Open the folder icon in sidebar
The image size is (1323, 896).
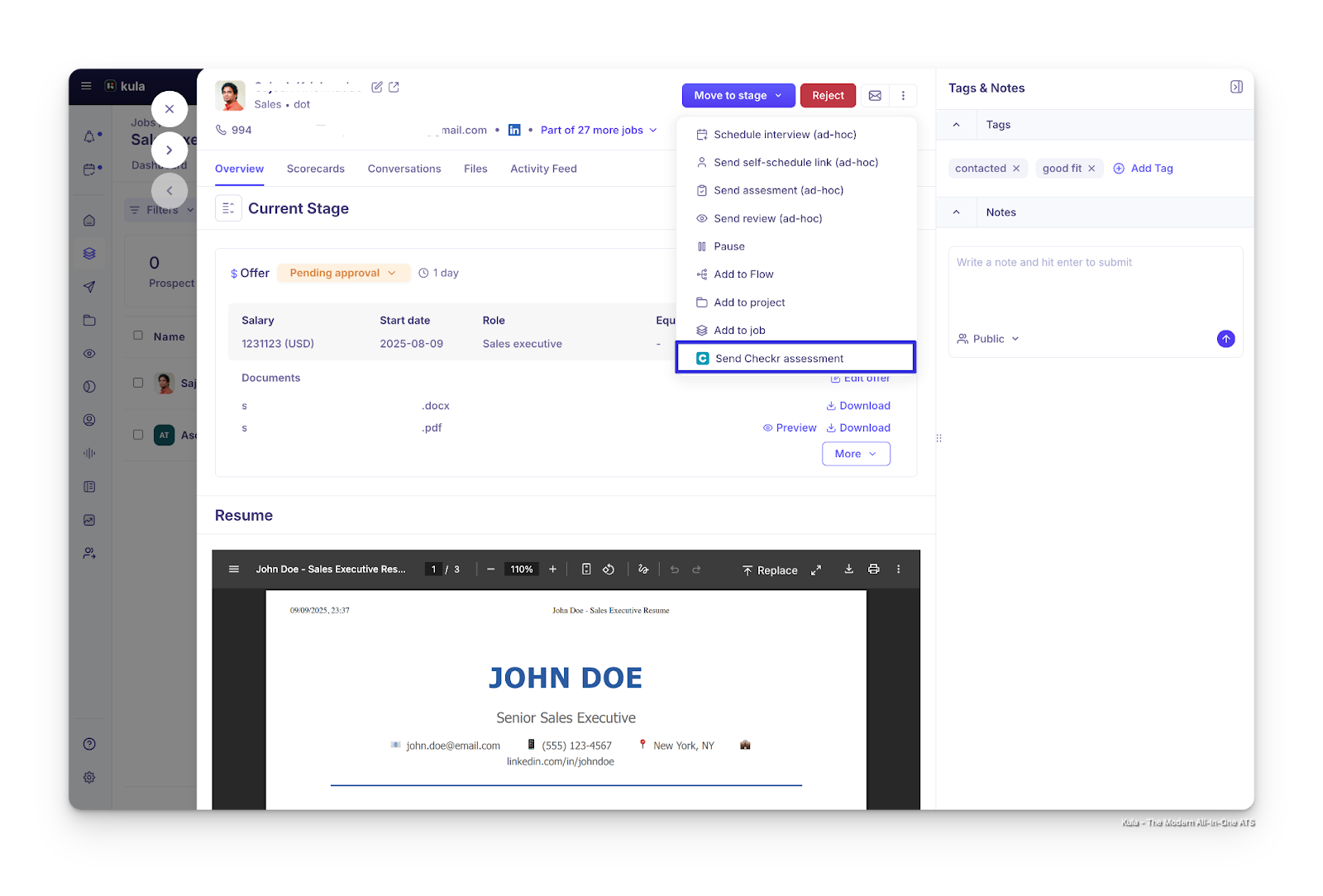[89, 320]
